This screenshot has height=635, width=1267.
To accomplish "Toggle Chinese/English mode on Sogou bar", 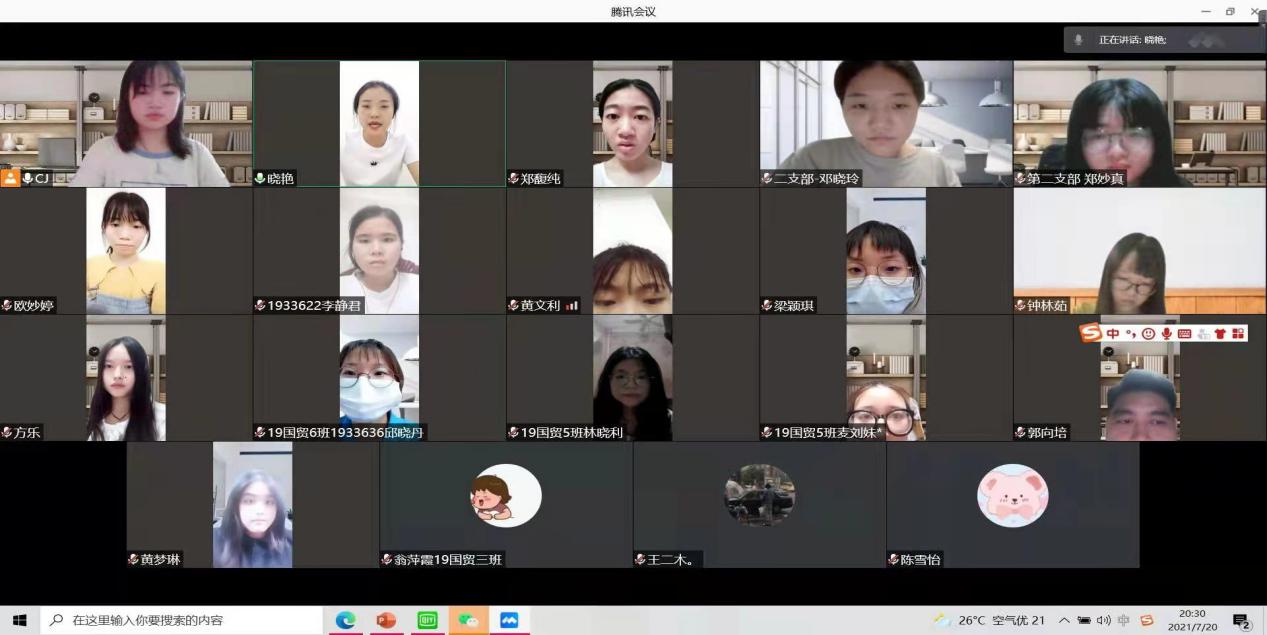I will 1112,333.
